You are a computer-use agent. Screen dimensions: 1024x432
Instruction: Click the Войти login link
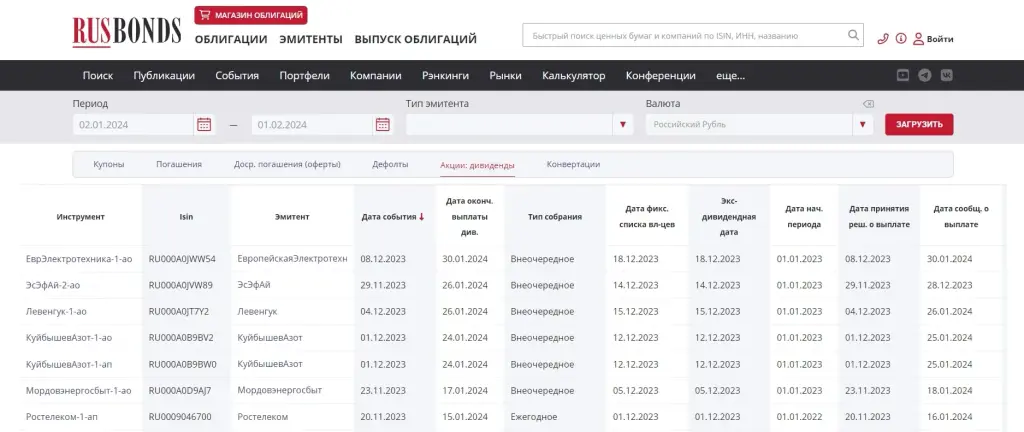coord(940,39)
